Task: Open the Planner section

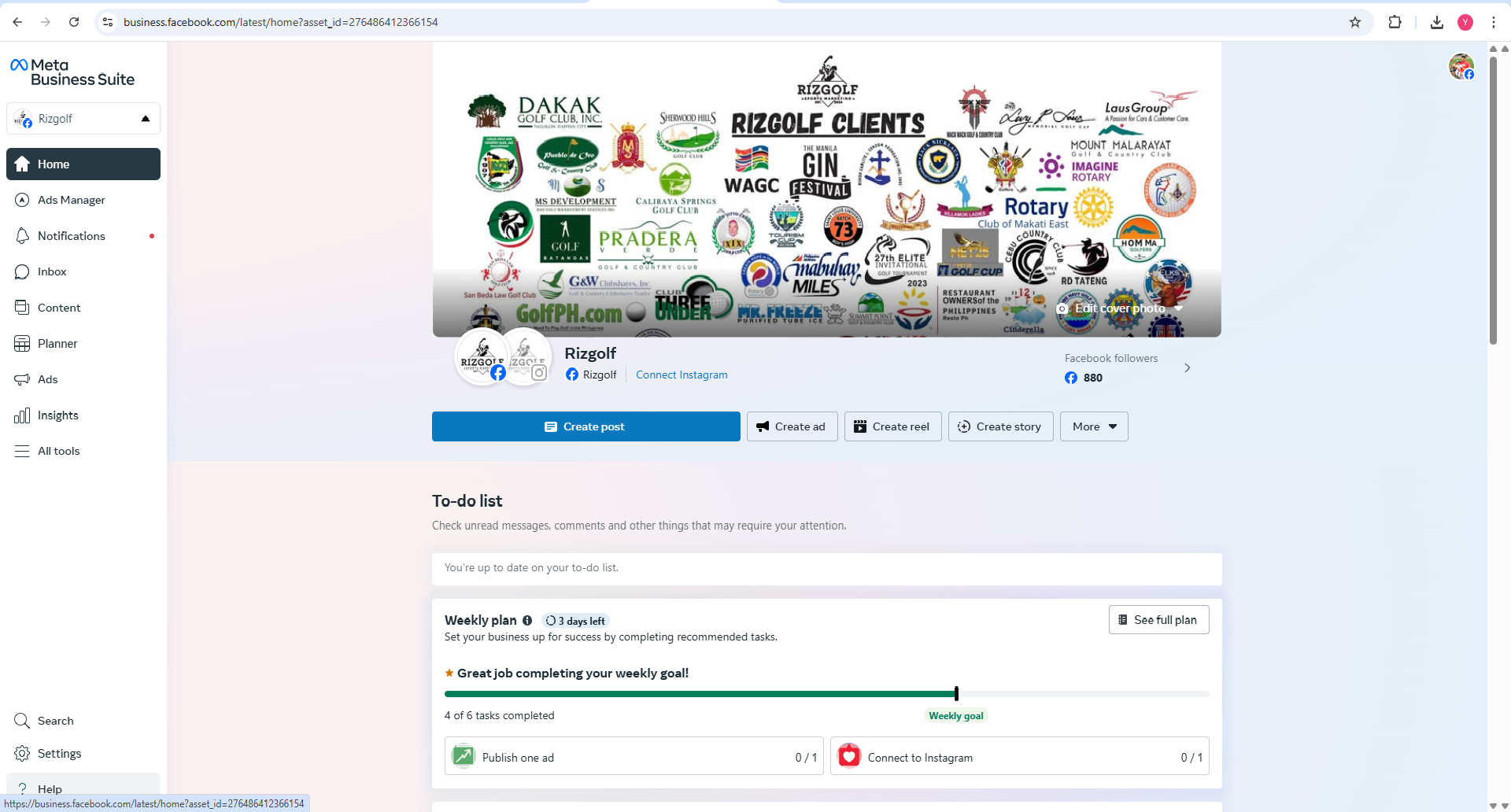Action: (x=83, y=344)
